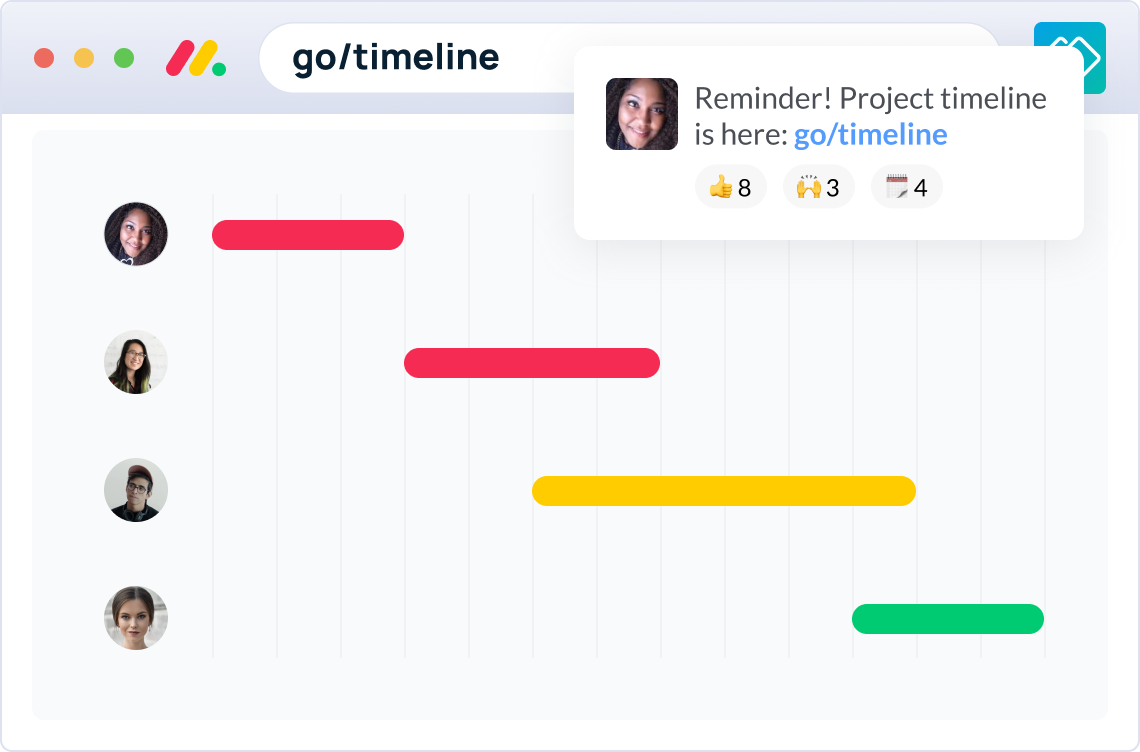Select the yellow timeline bar
Viewport: 1140px width, 752px height.
(x=723, y=490)
